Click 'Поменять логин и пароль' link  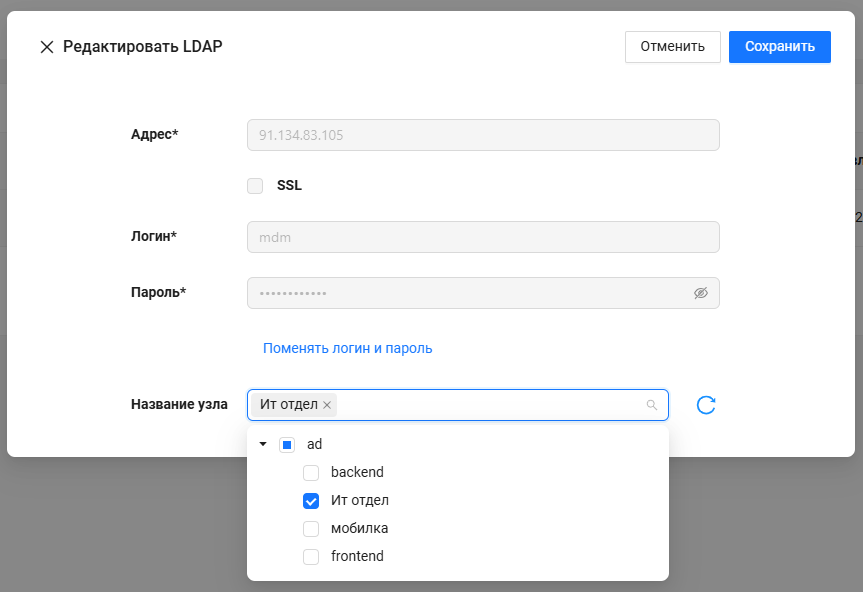347,348
